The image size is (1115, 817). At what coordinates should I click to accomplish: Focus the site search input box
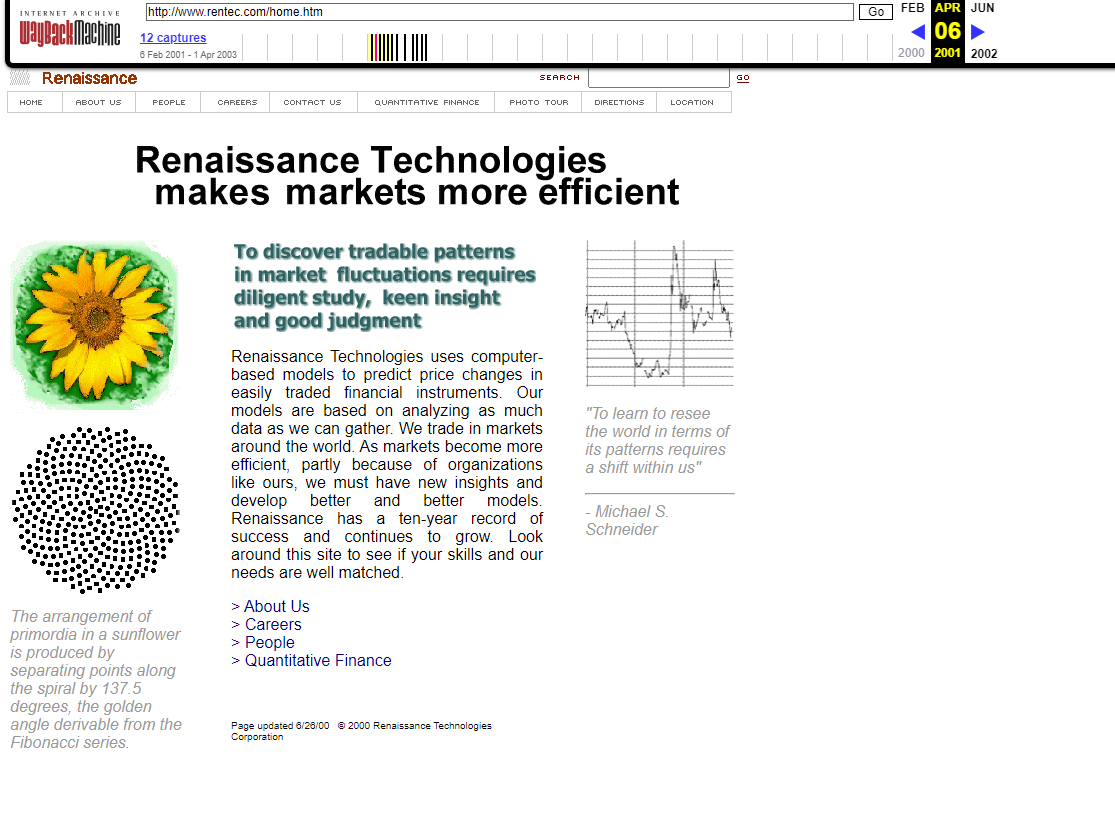[x=658, y=78]
